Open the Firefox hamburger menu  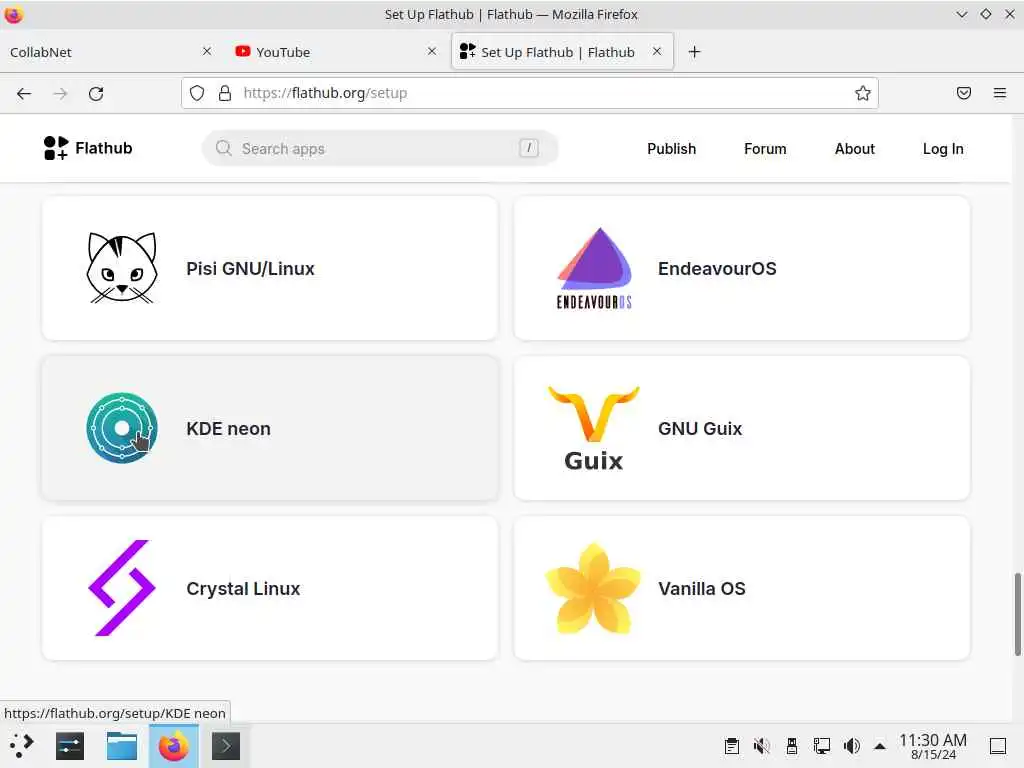pos(1000,93)
